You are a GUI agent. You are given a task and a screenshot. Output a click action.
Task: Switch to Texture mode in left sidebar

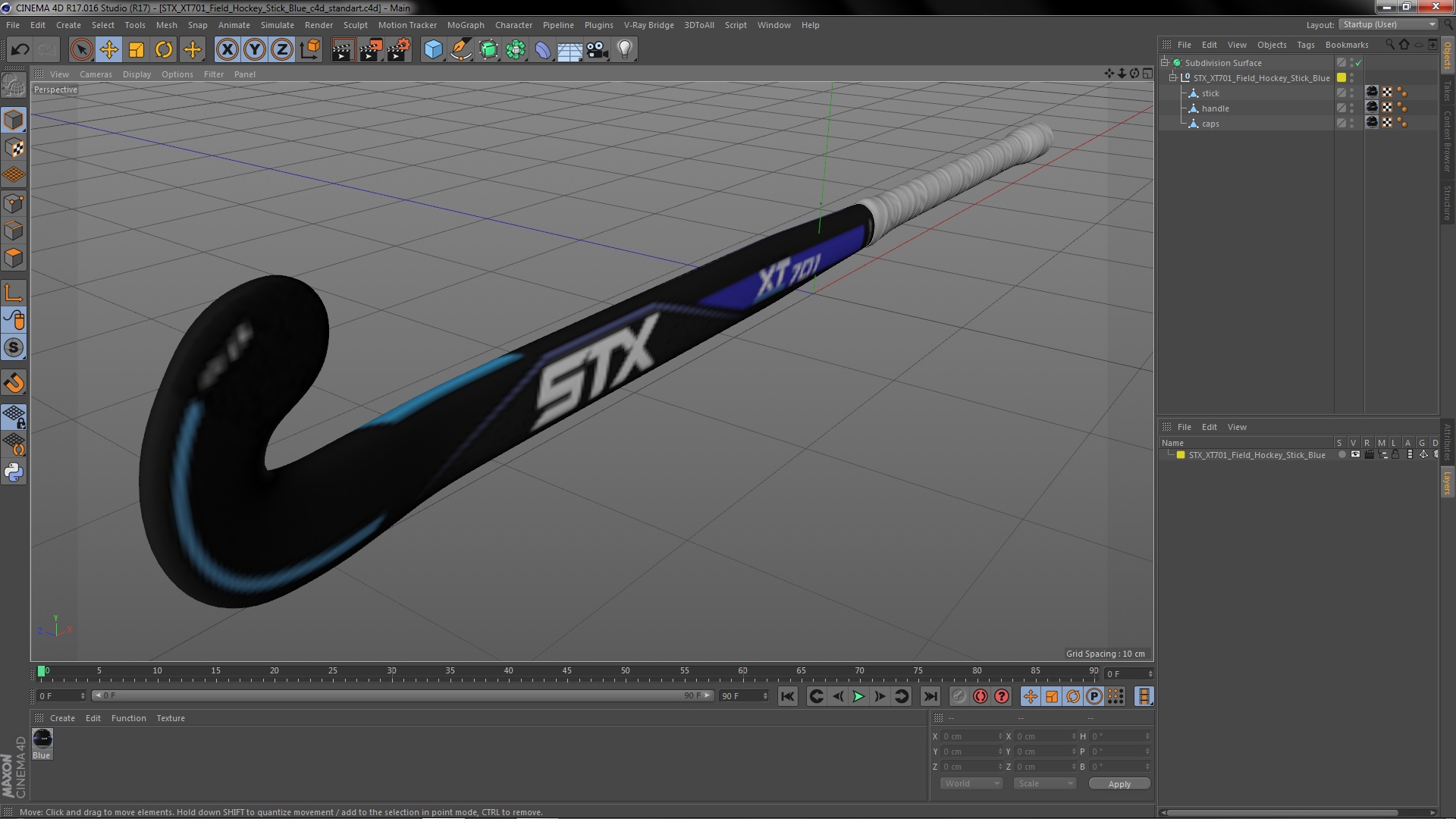tap(14, 148)
